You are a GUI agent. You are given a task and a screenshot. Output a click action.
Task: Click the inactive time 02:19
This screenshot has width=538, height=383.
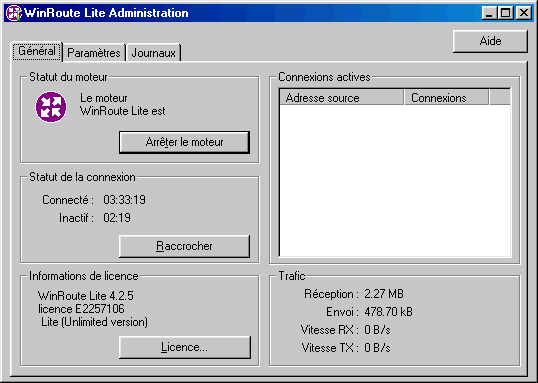[117, 218]
